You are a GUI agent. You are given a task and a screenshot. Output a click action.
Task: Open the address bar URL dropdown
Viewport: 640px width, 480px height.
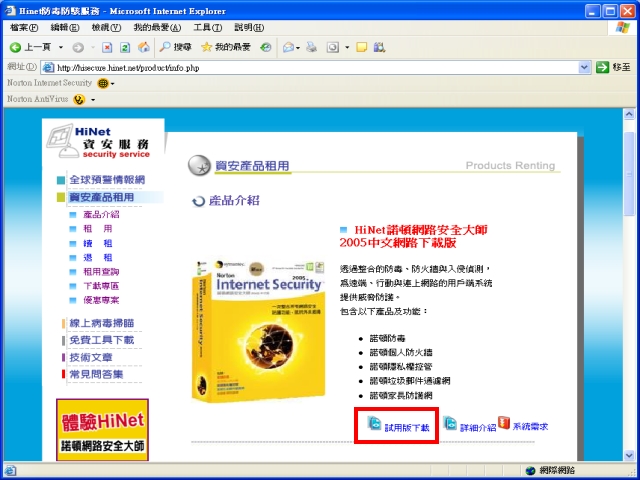pos(584,67)
